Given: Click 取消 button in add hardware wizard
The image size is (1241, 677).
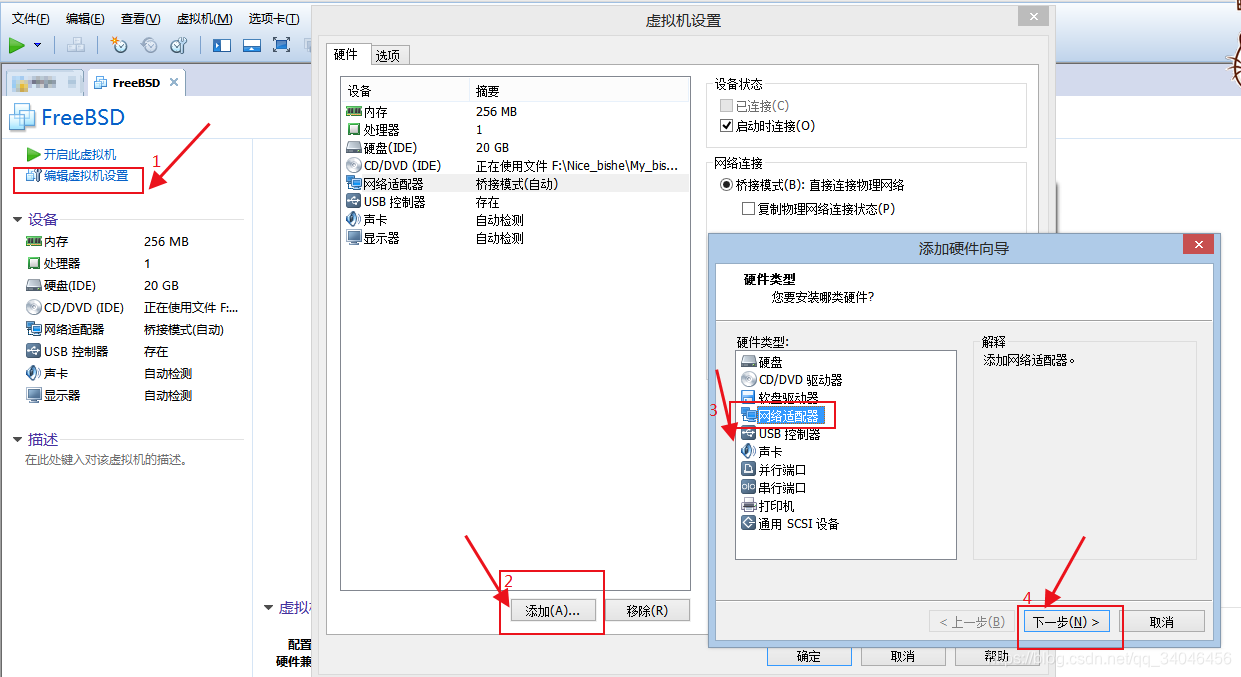Looking at the screenshot, I should tap(1162, 622).
